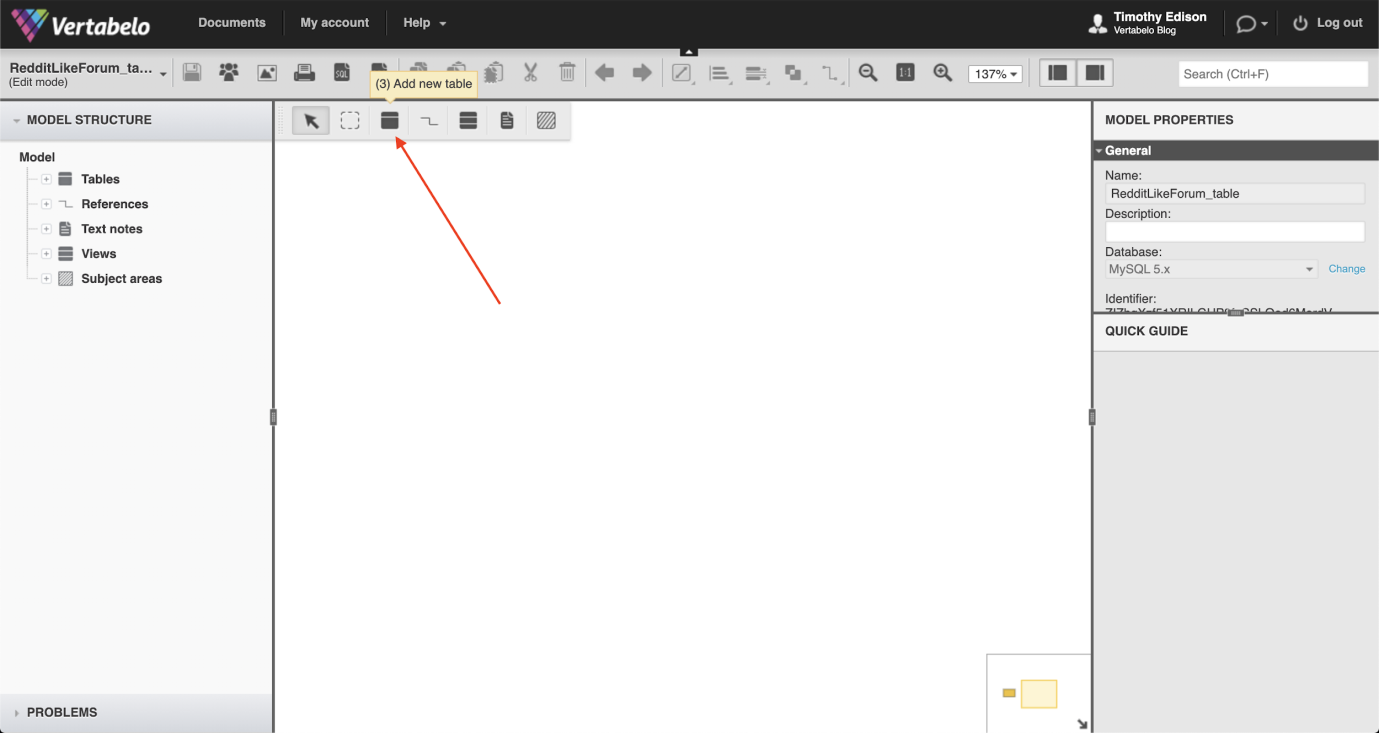Click the minimap collapse arrow icon
The image size is (1379, 733).
click(1082, 724)
